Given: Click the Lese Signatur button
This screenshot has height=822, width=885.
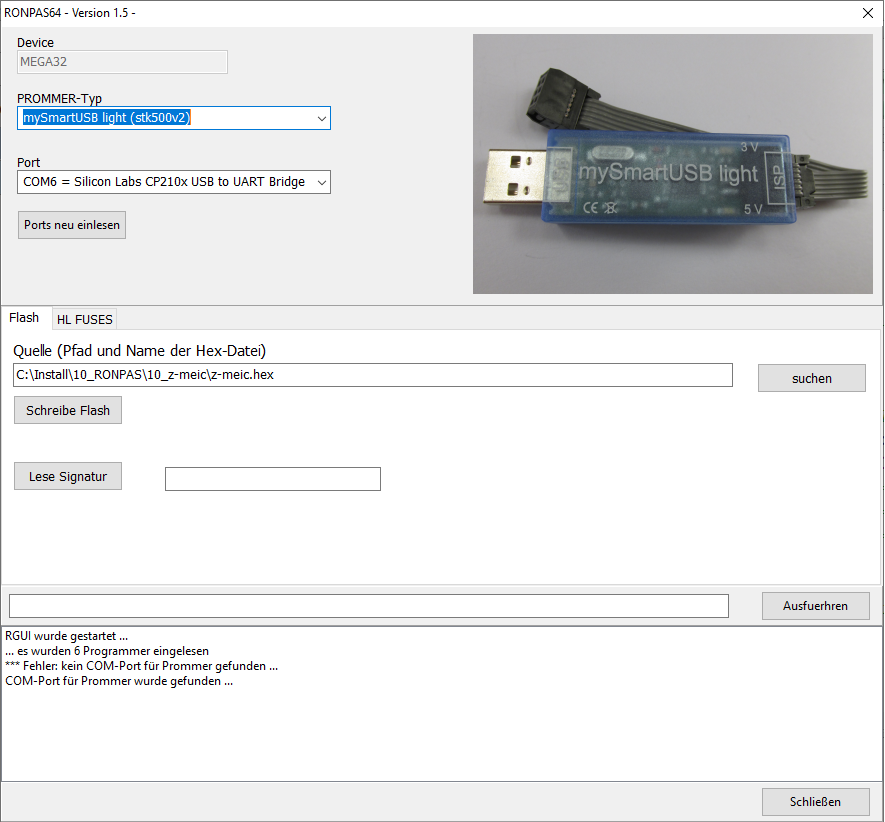Looking at the screenshot, I should [x=68, y=476].
